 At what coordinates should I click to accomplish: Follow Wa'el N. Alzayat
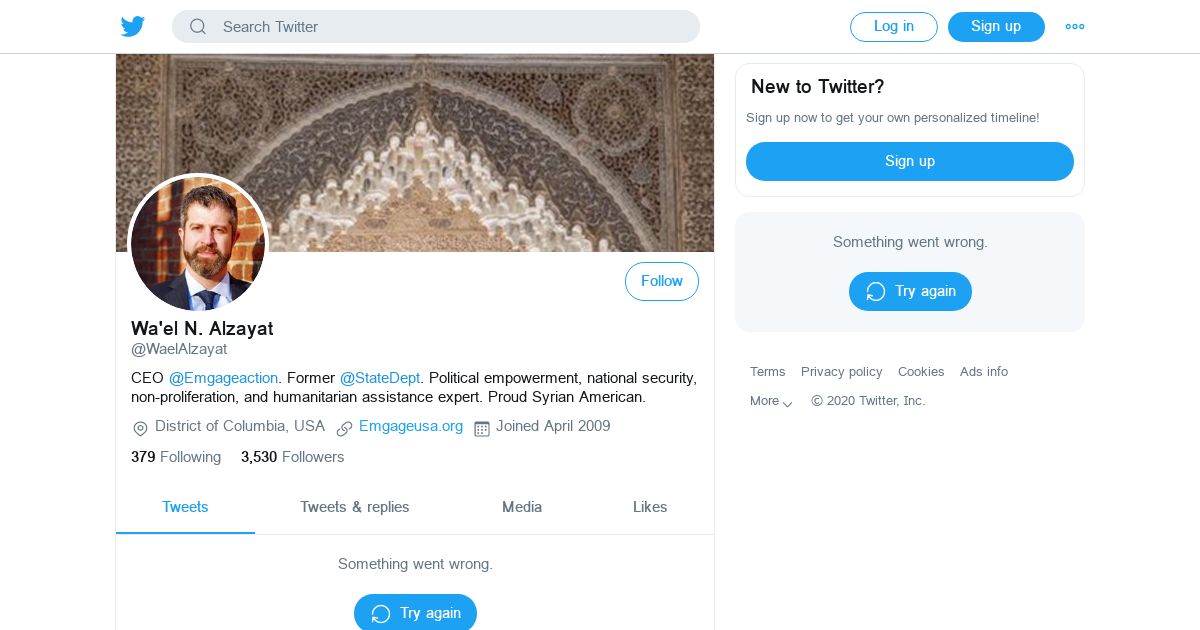coord(662,282)
